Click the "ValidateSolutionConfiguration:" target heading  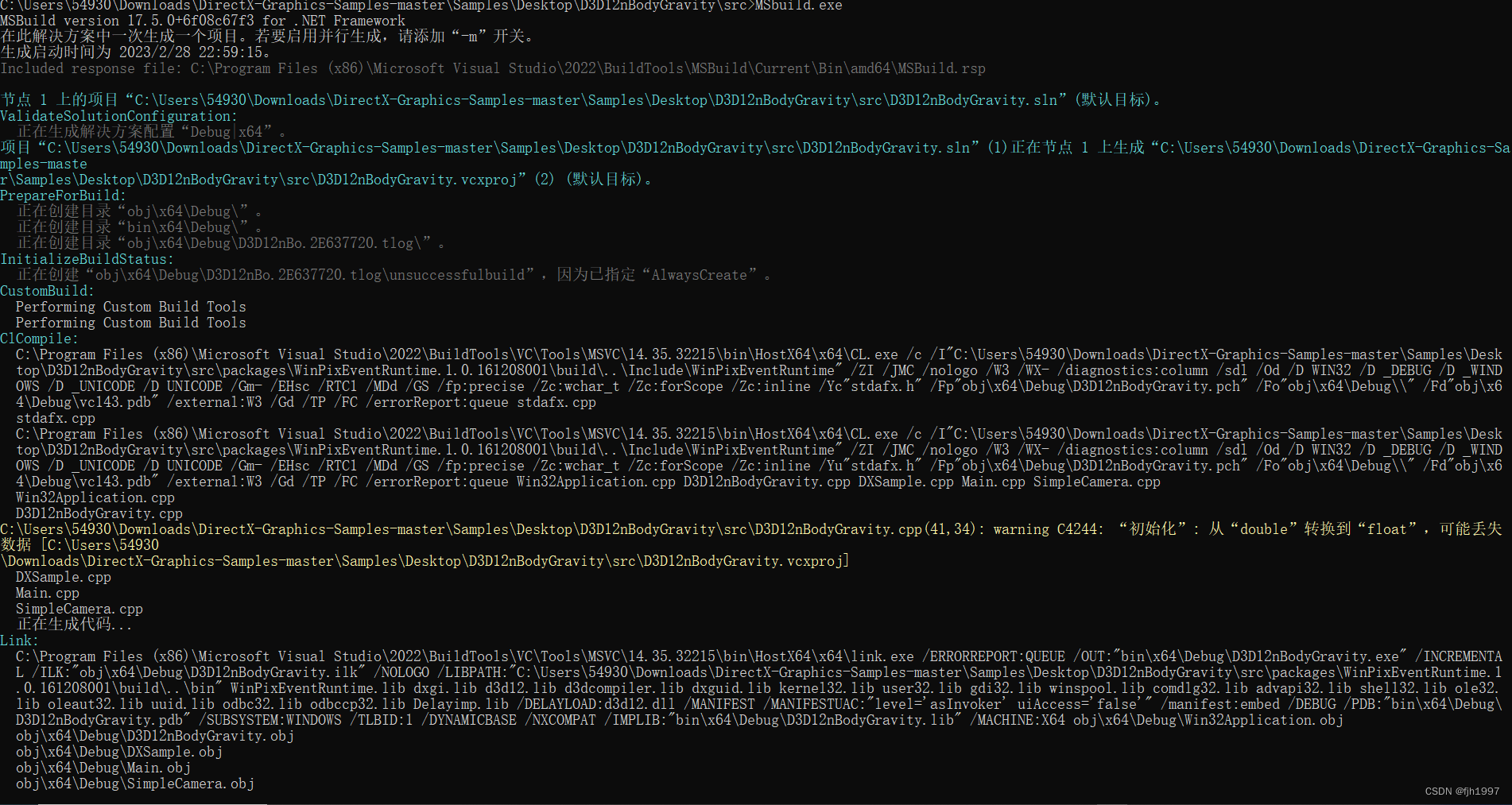pyautogui.click(x=118, y=116)
